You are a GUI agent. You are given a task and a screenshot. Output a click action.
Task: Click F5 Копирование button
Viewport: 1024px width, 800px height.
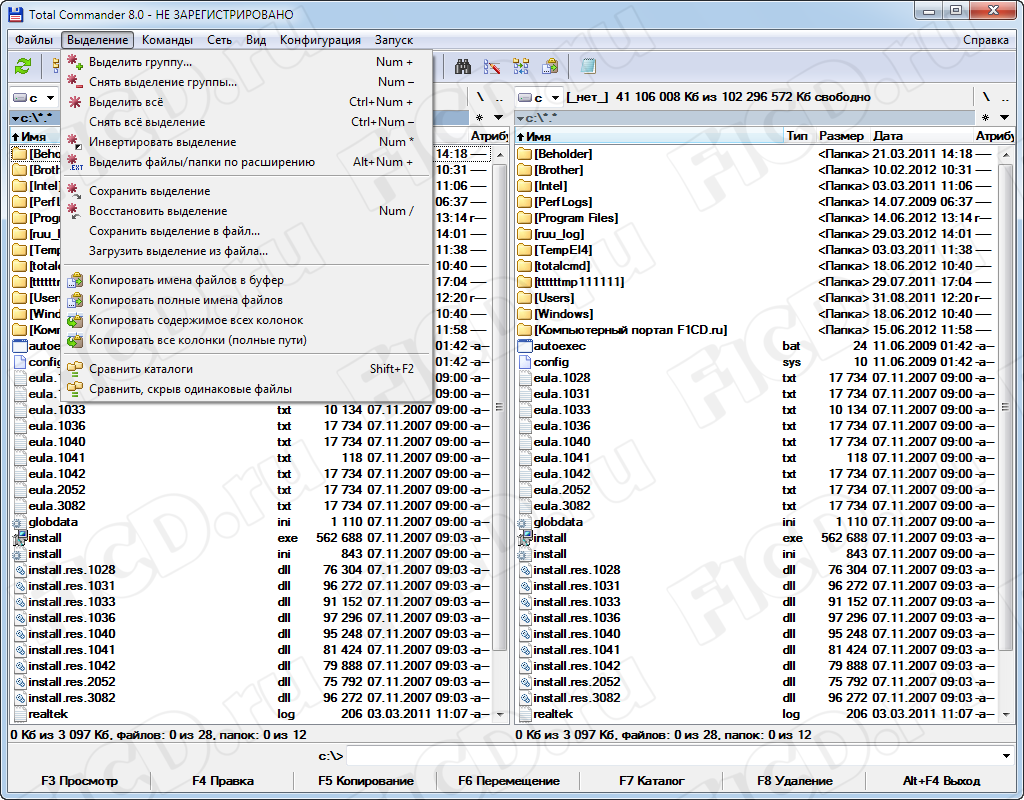[366, 781]
